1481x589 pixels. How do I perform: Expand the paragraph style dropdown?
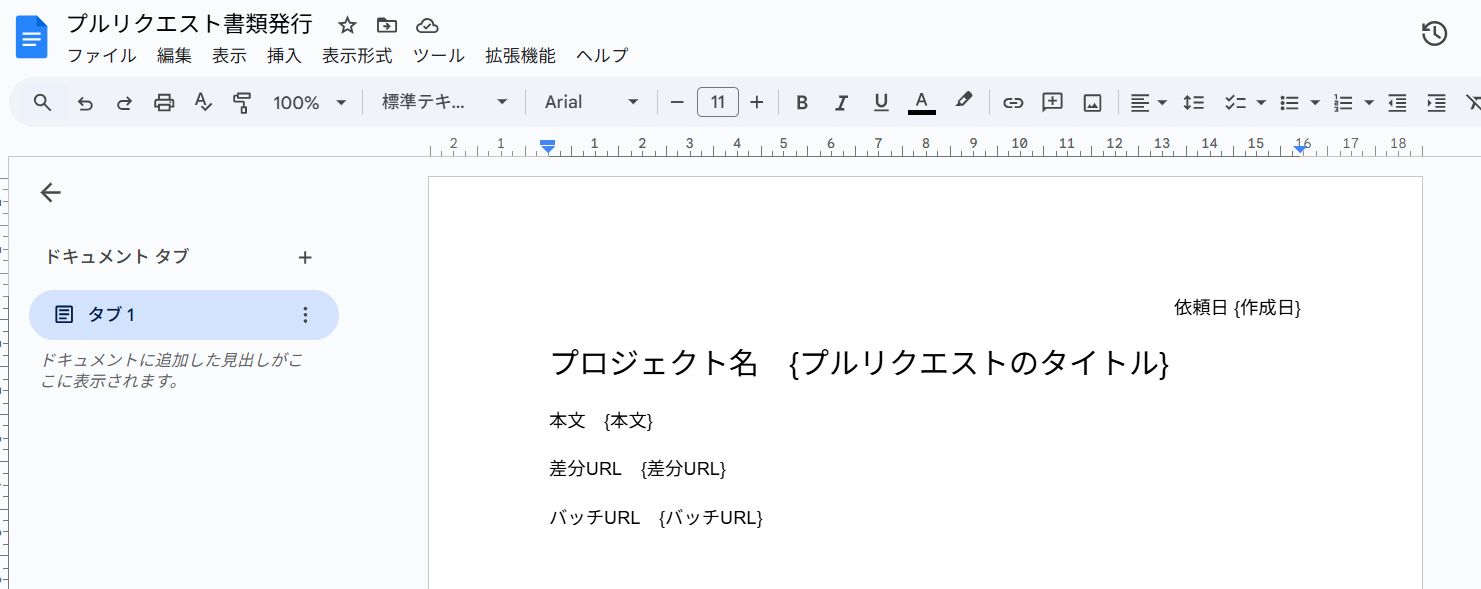(445, 102)
